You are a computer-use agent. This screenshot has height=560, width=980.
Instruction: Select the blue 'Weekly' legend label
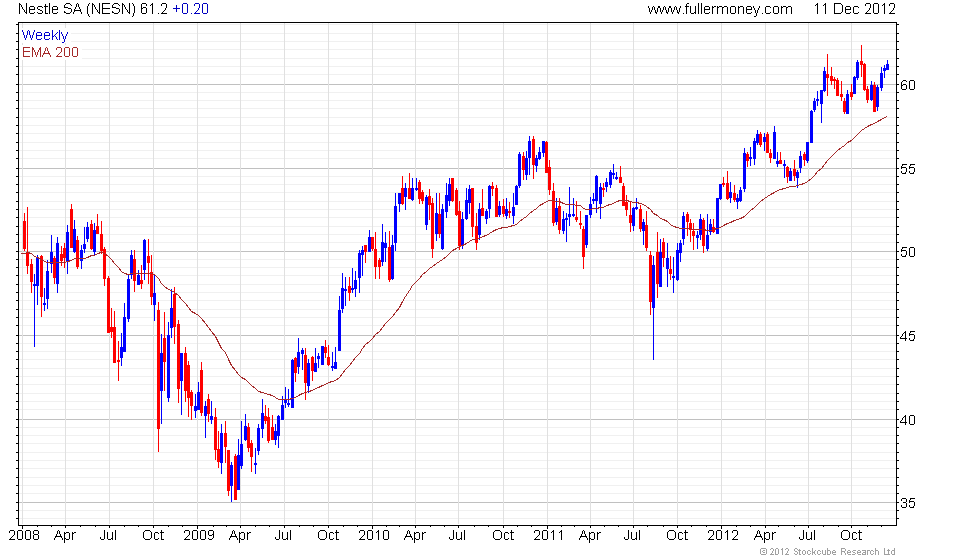[45, 35]
